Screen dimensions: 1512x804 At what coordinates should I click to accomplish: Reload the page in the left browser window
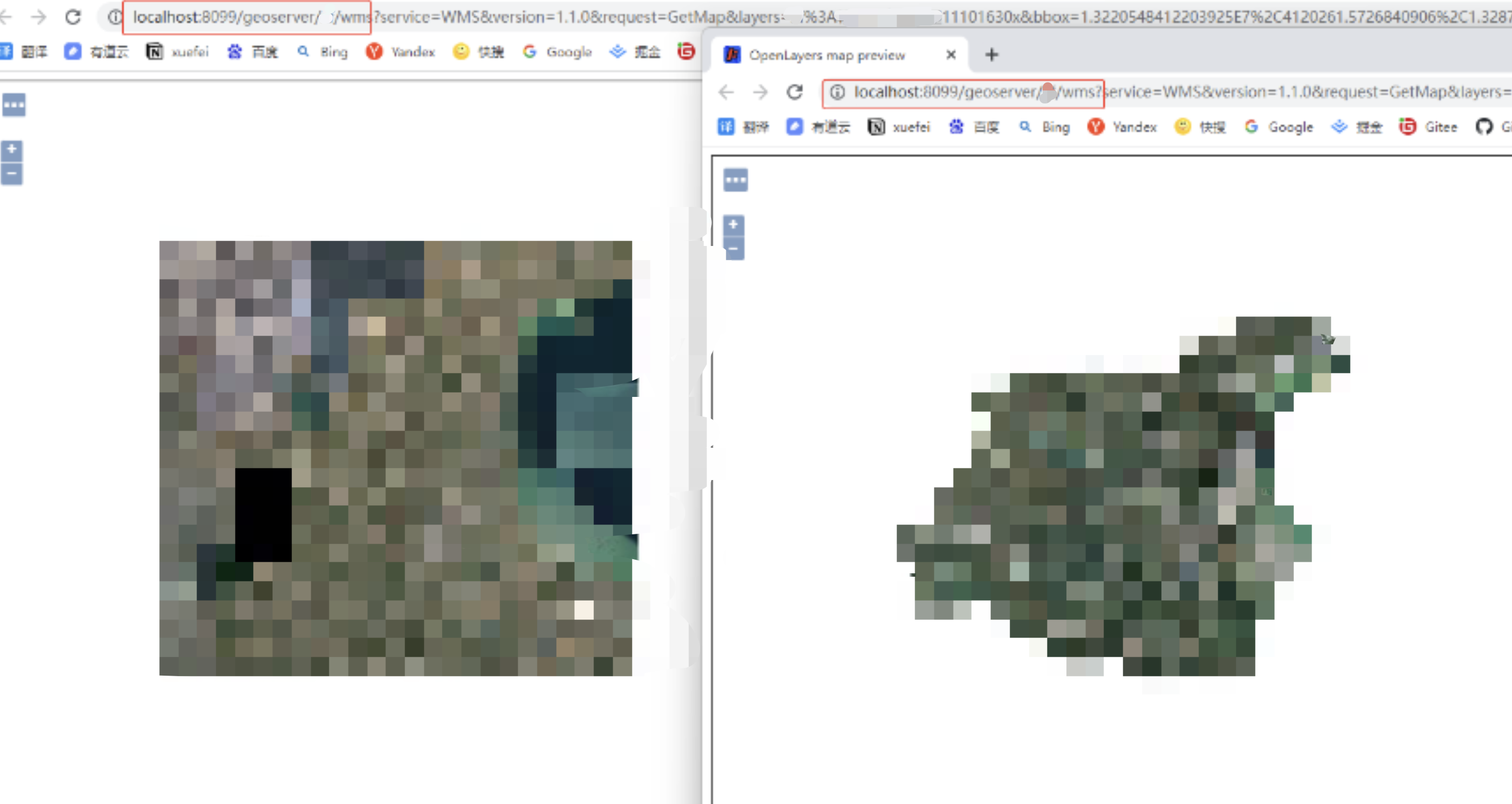pyautogui.click(x=73, y=17)
